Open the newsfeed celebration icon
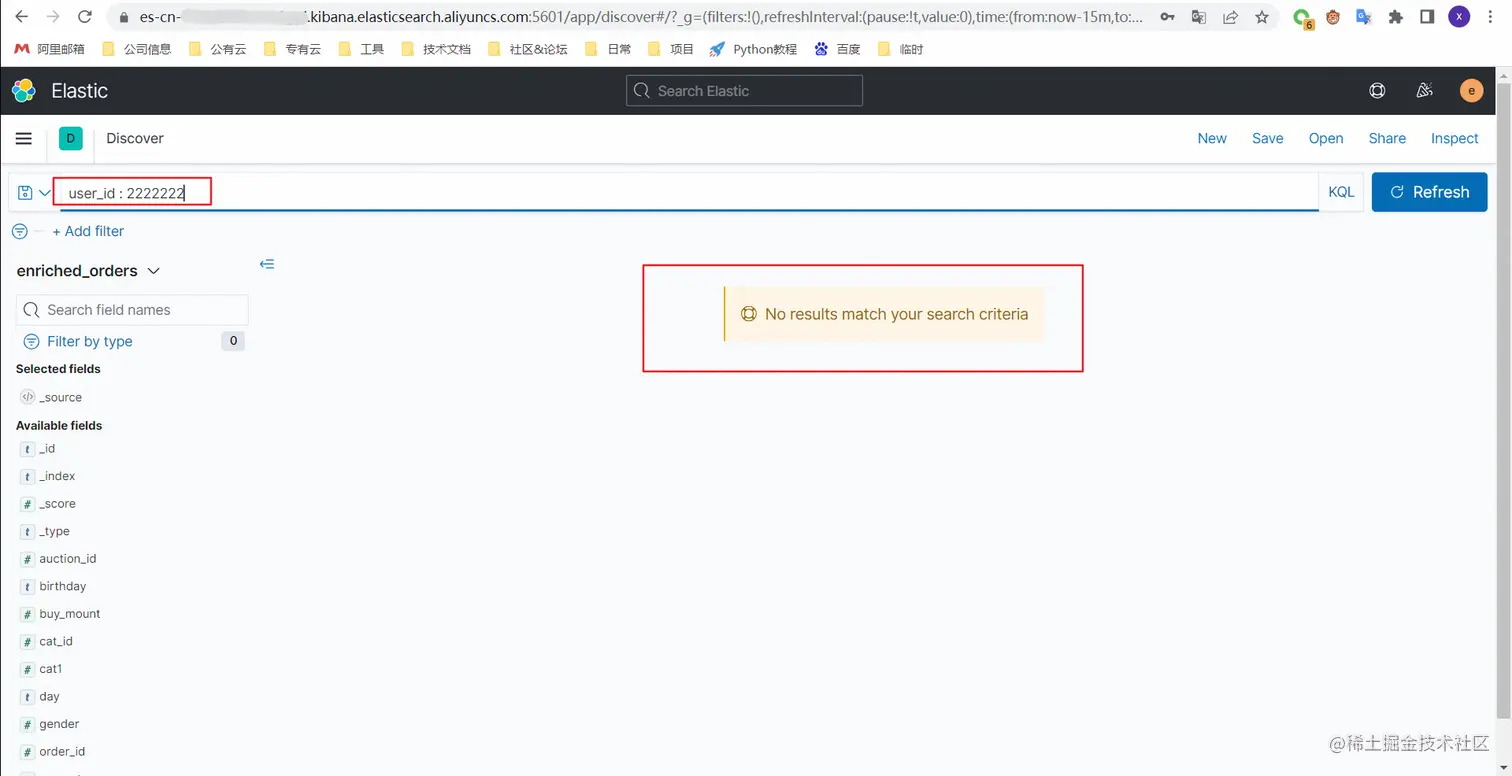Screen dimensions: 1512x776 click(x=1424, y=91)
